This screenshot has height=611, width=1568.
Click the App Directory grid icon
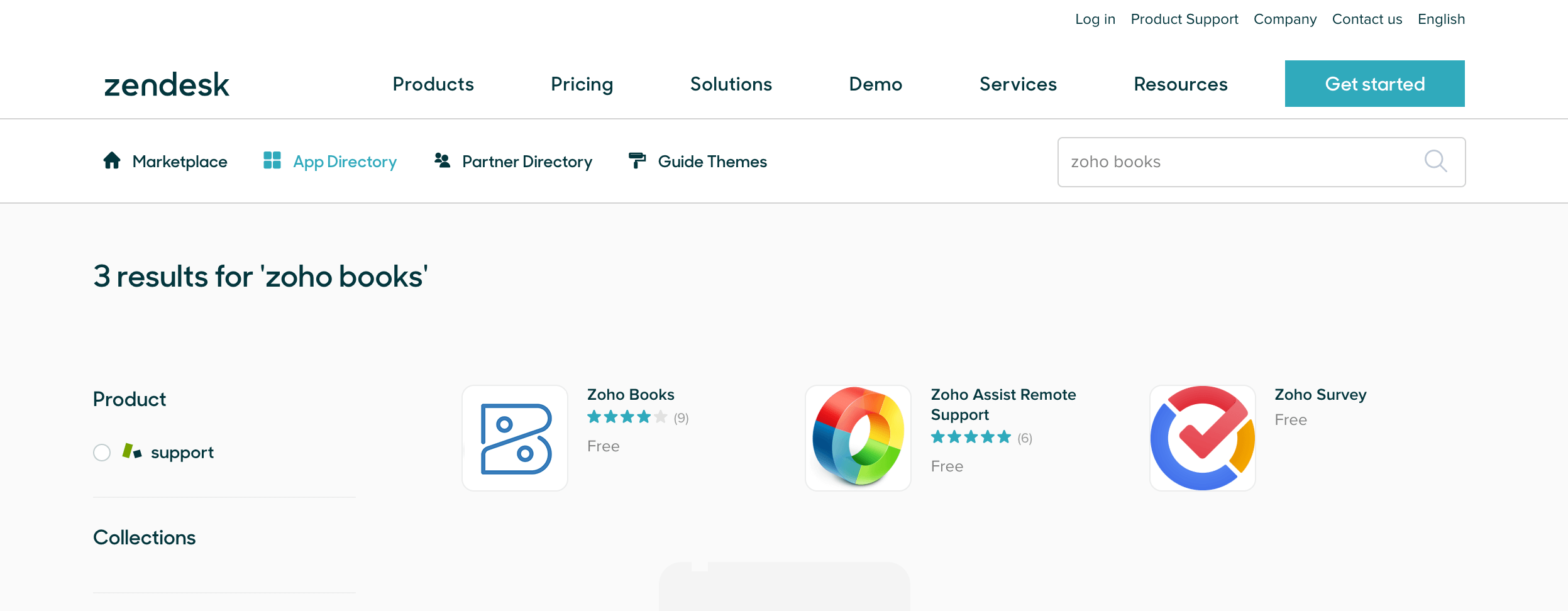click(272, 161)
